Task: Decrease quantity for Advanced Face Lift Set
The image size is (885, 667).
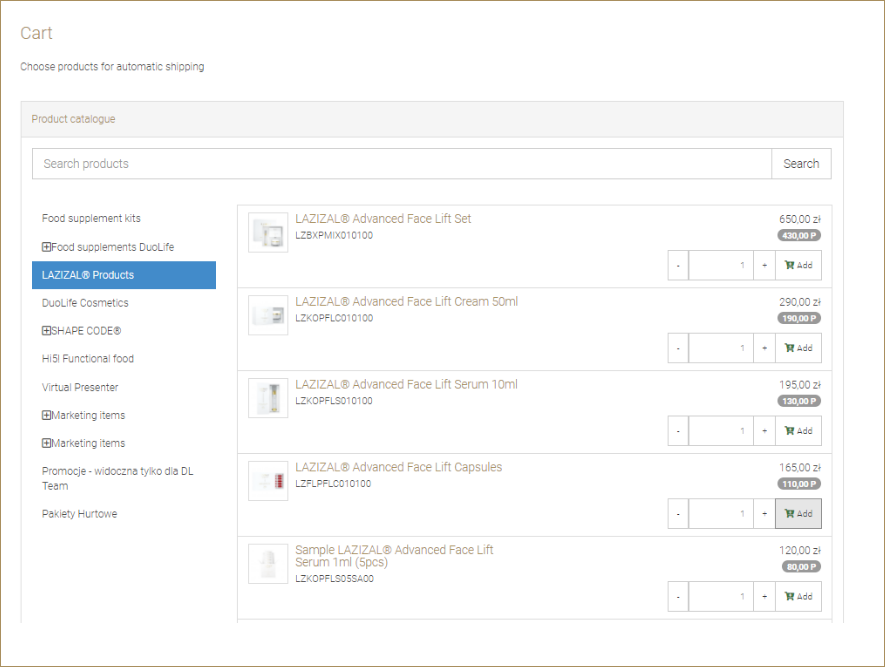Action: pyautogui.click(x=678, y=265)
